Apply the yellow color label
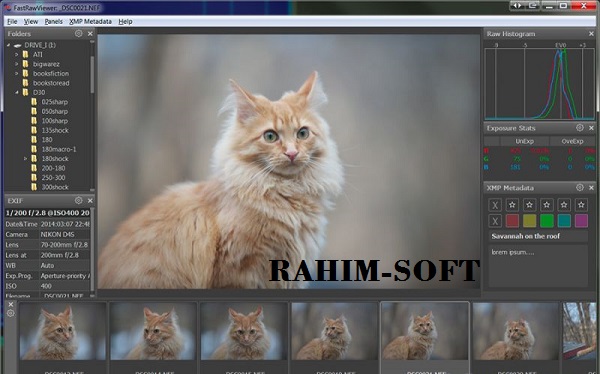Image resolution: width=600 pixels, height=374 pixels. [529, 221]
